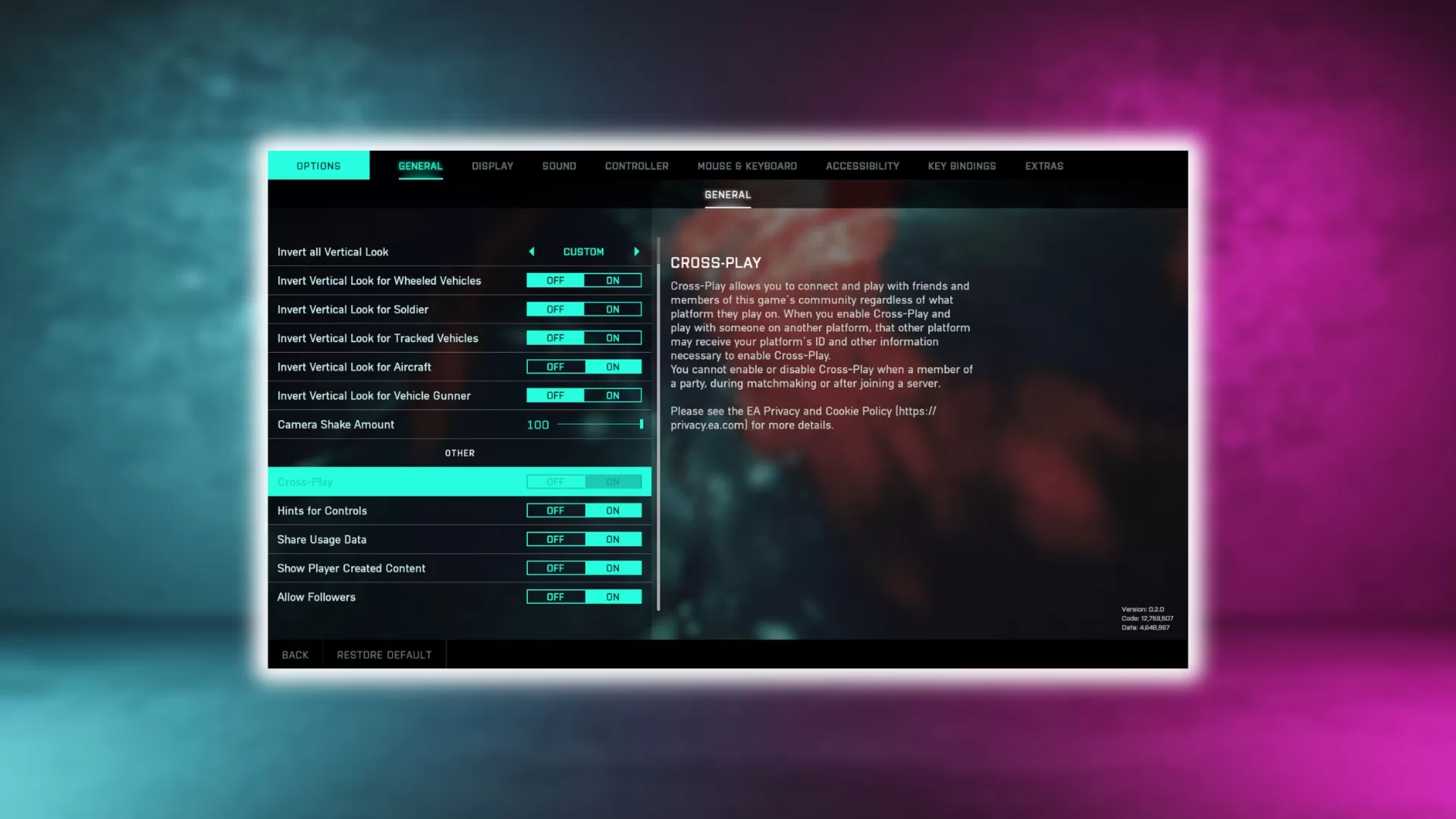Select the SOUND settings tab
1456x819 pixels.
click(x=559, y=165)
